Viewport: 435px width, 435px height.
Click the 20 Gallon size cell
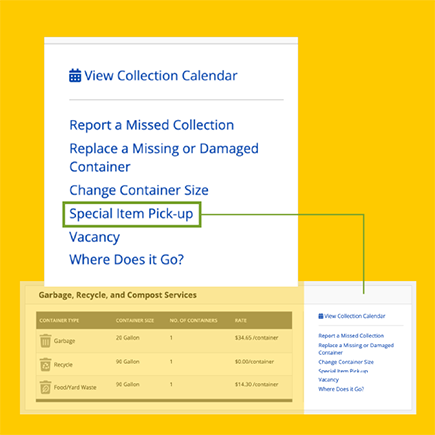(128, 338)
